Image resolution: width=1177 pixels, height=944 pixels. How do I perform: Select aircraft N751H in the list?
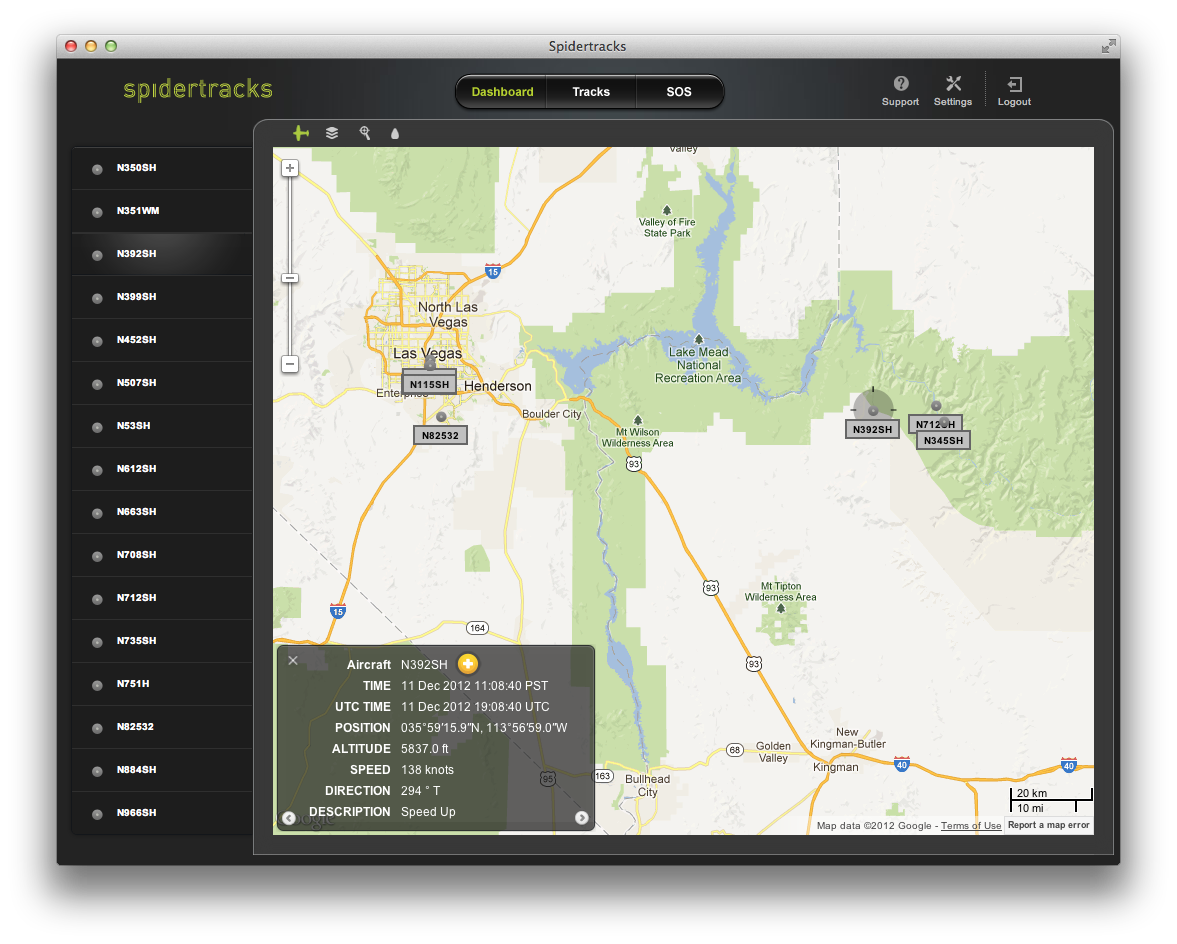point(162,684)
